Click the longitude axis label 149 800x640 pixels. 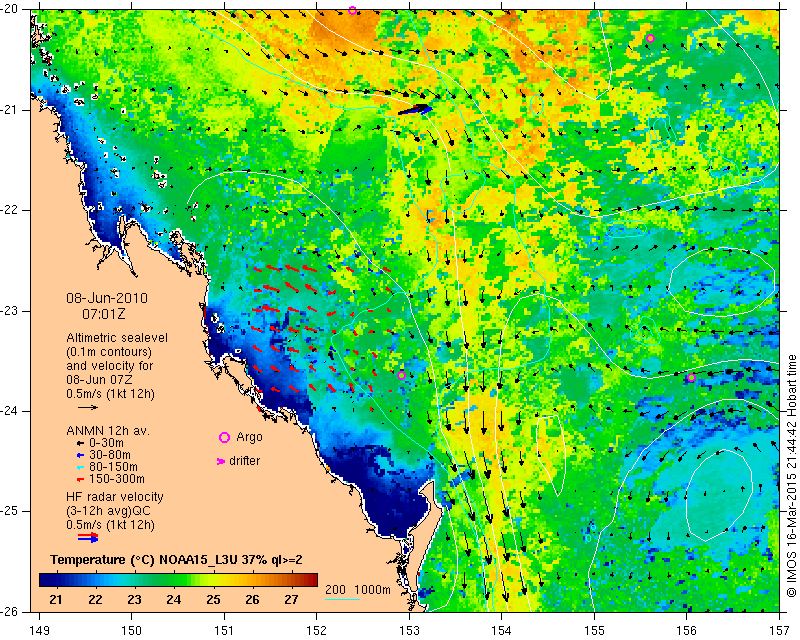coord(39,631)
